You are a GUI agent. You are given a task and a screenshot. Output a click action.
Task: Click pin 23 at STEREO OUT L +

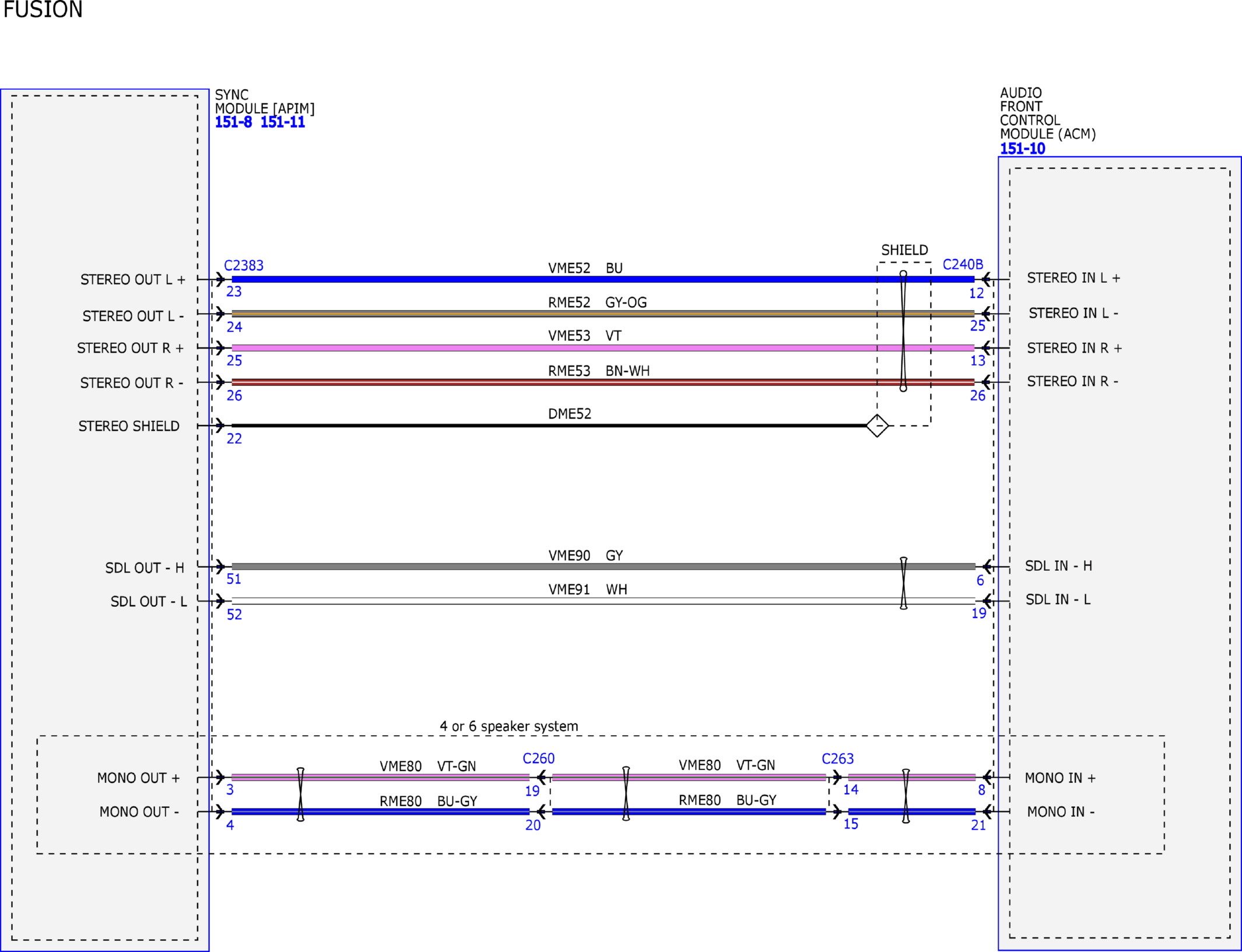click(234, 291)
